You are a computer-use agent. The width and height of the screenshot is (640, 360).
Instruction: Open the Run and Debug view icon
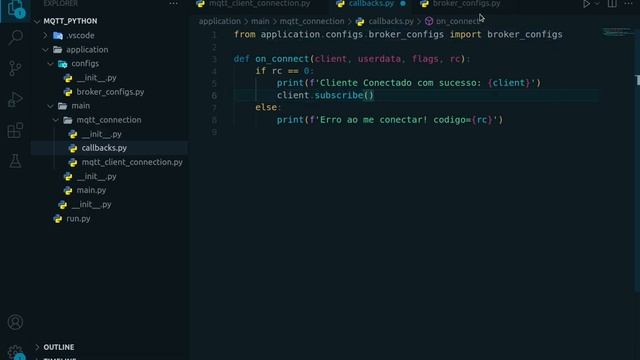(15, 99)
